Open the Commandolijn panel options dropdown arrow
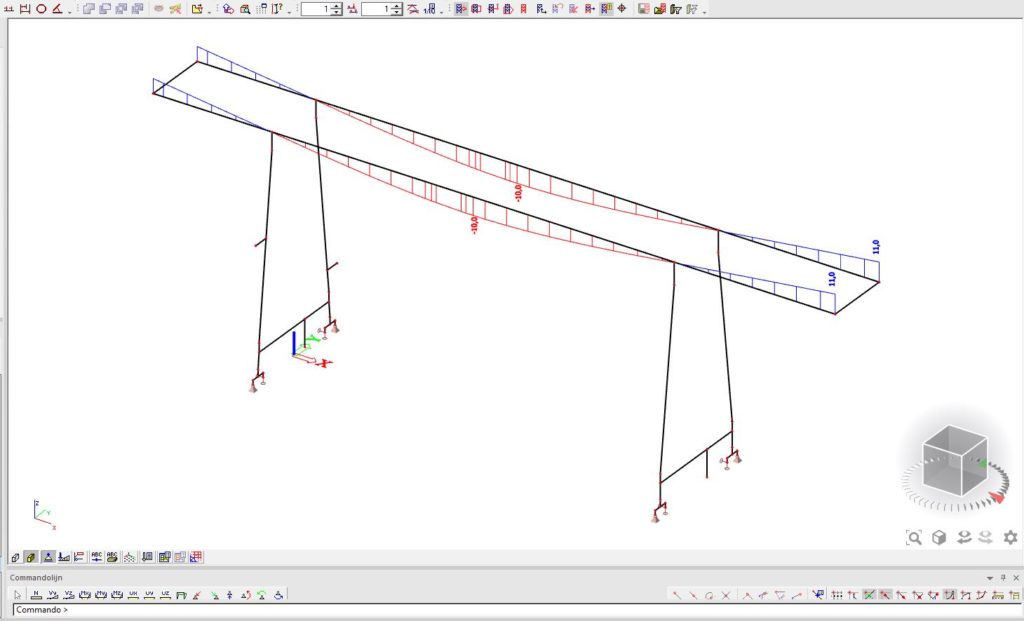The width and height of the screenshot is (1024, 621). pos(990,578)
